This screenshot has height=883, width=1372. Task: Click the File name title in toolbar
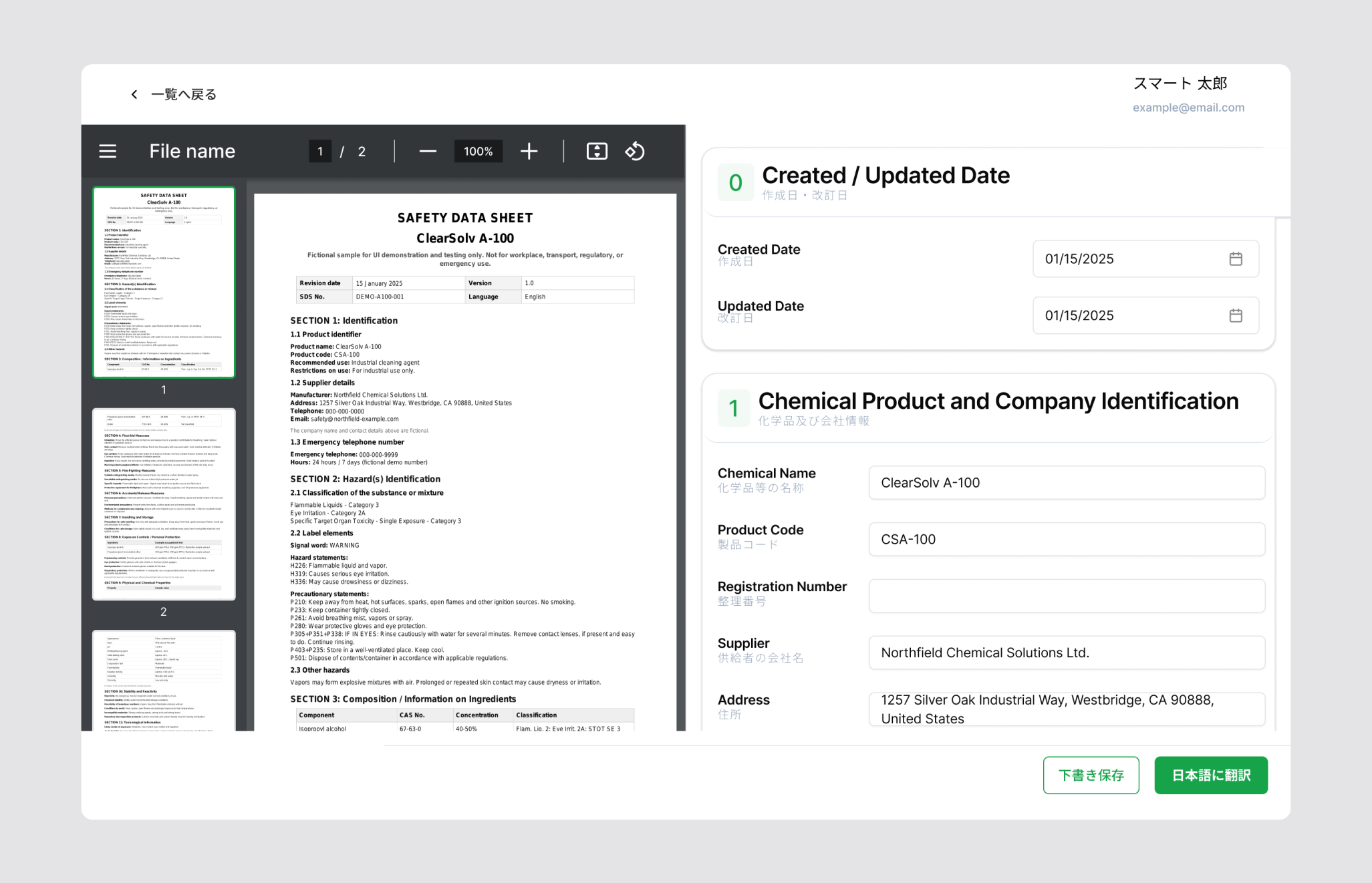[192, 152]
